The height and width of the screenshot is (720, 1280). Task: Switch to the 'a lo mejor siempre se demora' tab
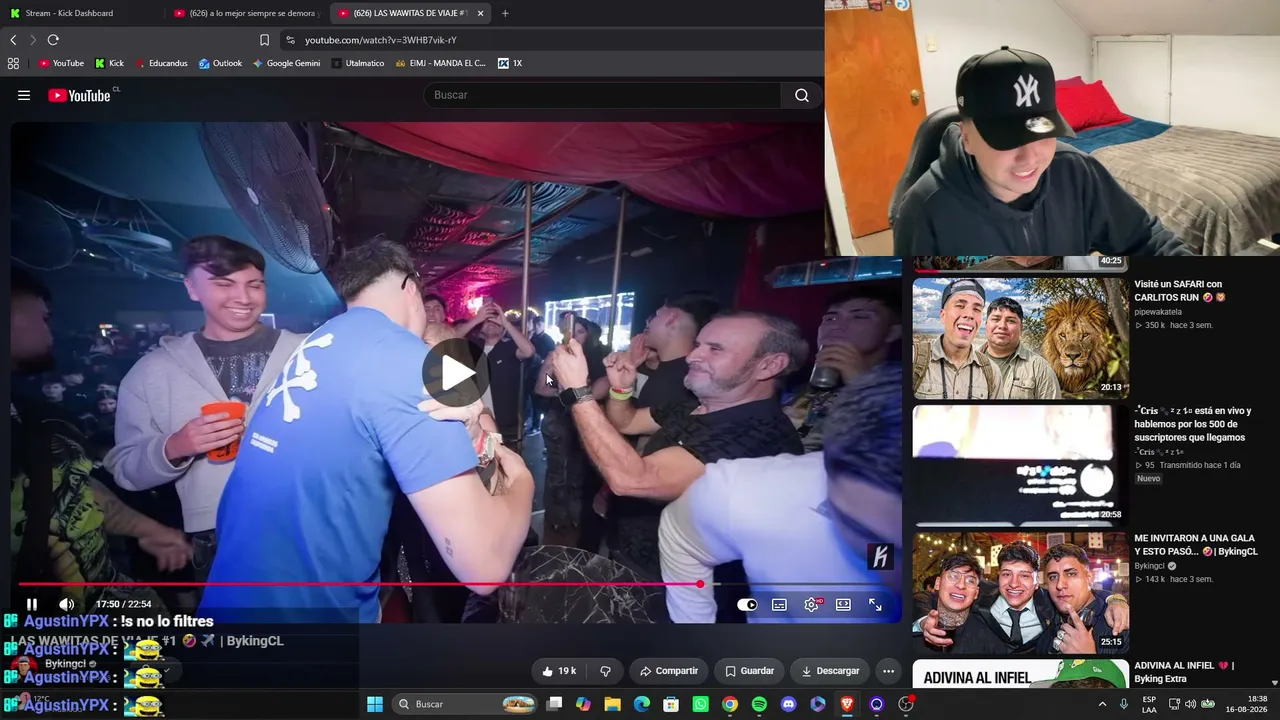246,13
